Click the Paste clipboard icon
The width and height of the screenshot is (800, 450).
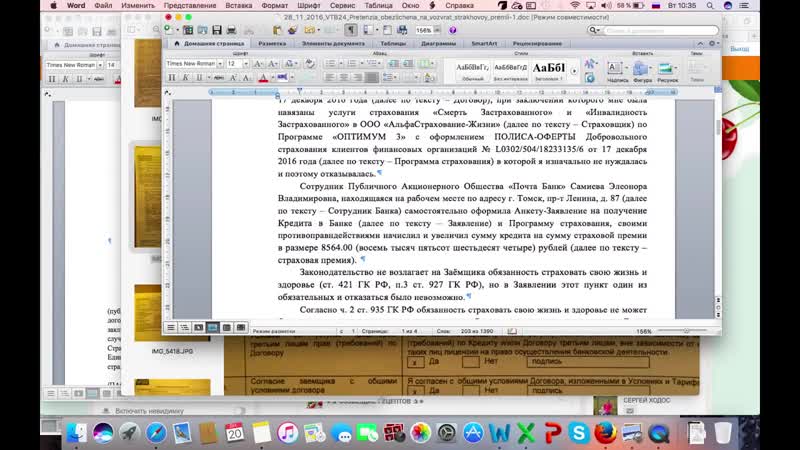coord(277,30)
